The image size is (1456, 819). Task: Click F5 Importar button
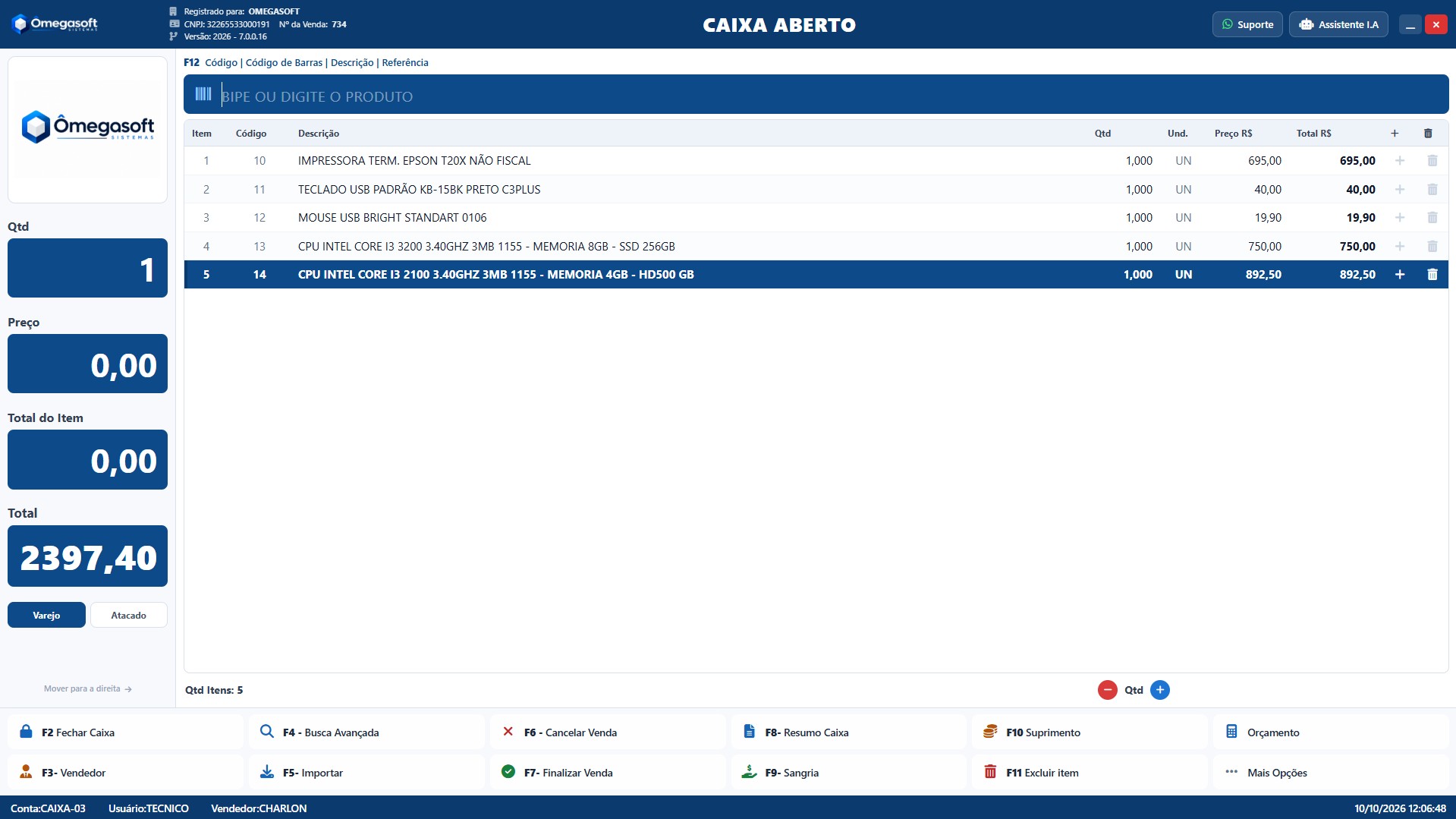[366, 773]
